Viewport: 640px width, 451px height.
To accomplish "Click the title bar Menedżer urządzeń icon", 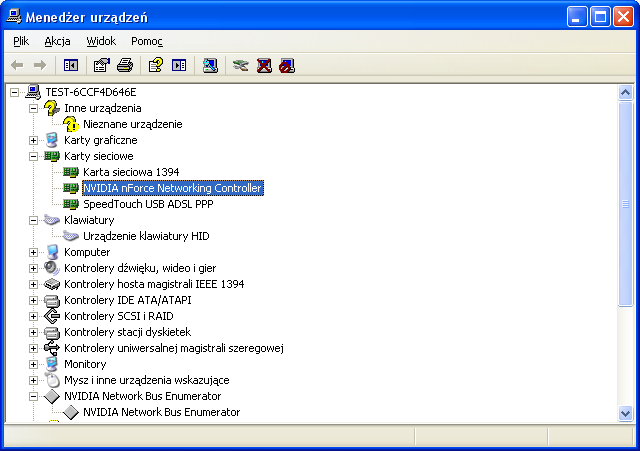I will (13, 17).
